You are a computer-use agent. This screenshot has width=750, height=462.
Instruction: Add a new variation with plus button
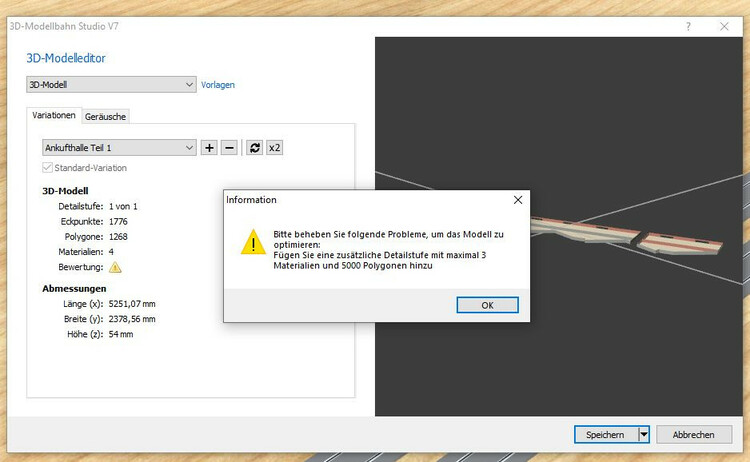(209, 148)
